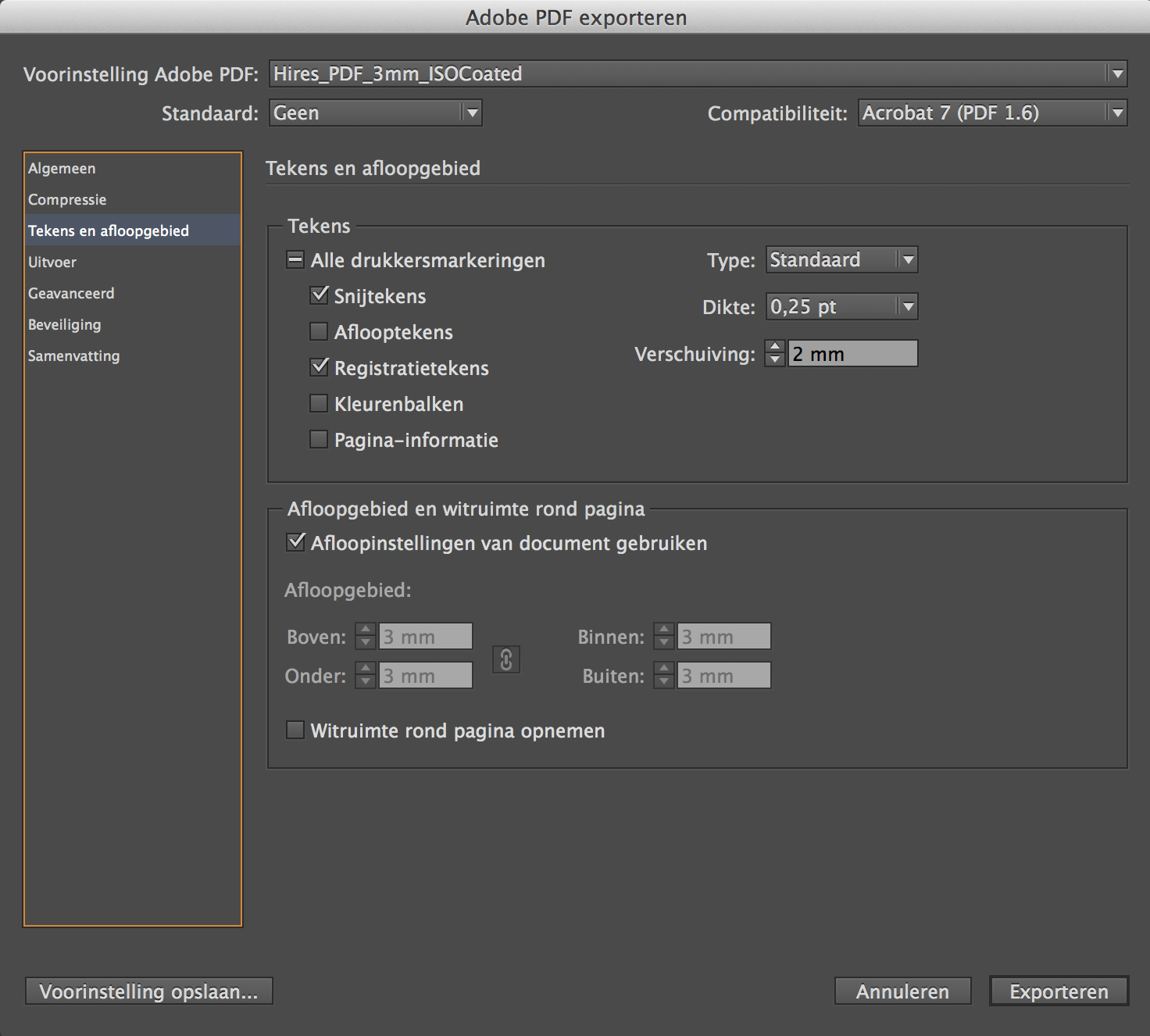
Task: Uncheck Afloopinstellingen van document gebruiken
Action: coord(295,542)
